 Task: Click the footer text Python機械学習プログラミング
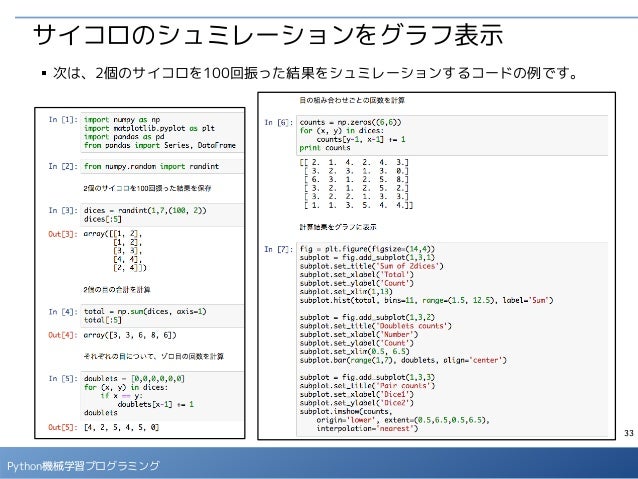point(83,466)
